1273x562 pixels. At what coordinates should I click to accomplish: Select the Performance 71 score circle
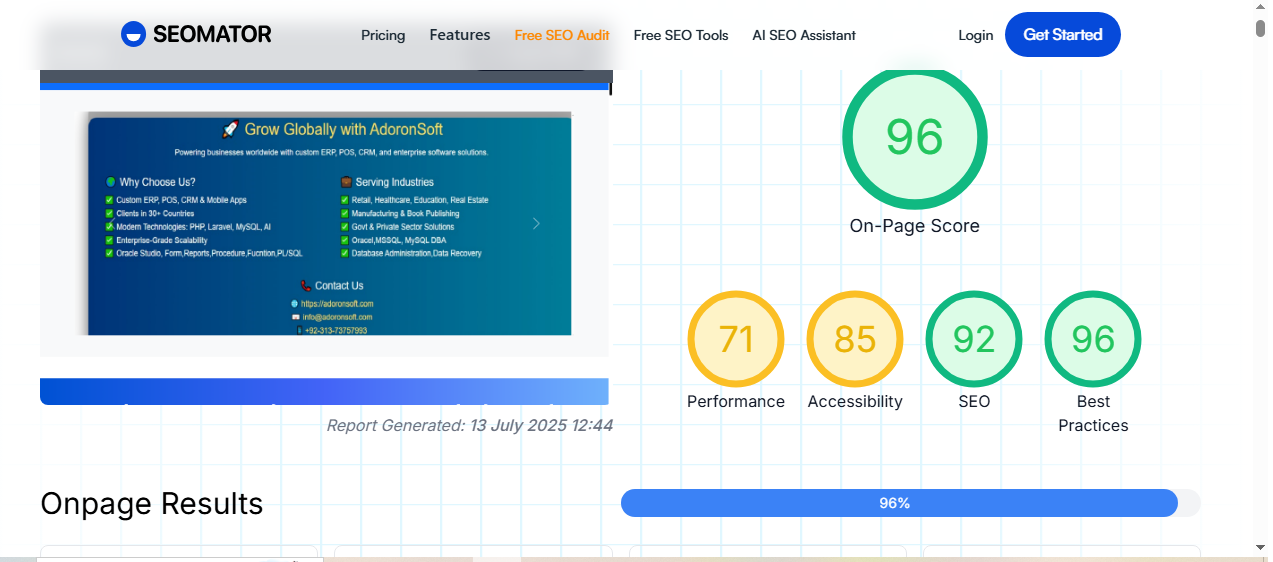click(x=736, y=340)
